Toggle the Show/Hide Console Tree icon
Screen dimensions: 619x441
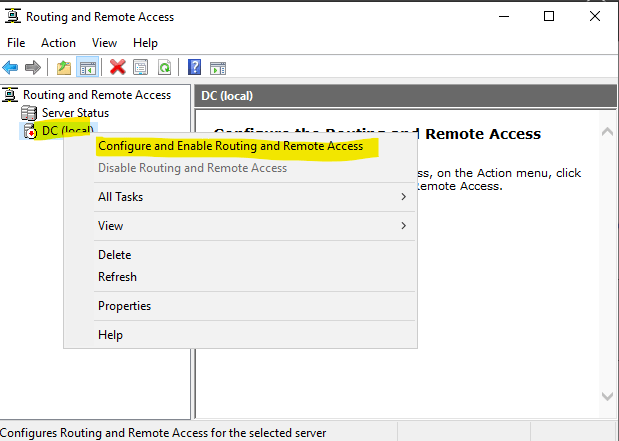(87, 67)
